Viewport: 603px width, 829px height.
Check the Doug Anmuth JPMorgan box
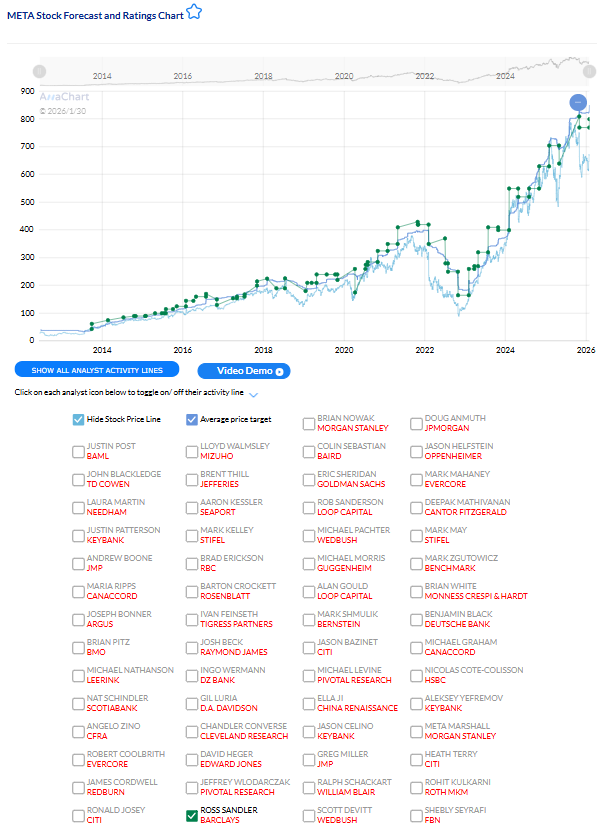coord(416,423)
